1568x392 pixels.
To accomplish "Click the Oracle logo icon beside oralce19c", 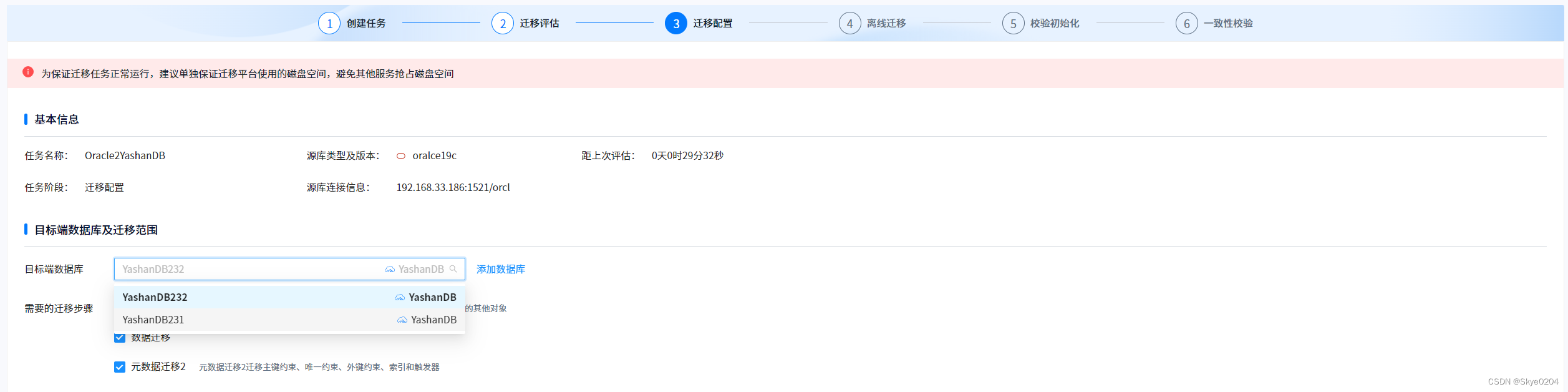I will 401,156.
